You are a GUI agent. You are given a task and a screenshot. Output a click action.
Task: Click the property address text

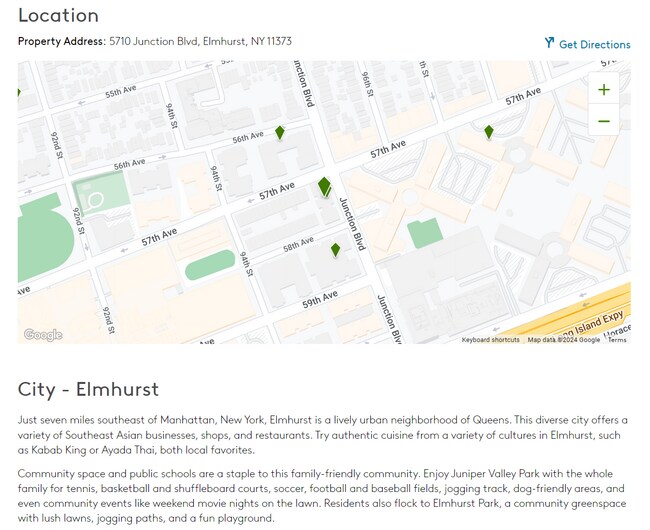point(200,41)
